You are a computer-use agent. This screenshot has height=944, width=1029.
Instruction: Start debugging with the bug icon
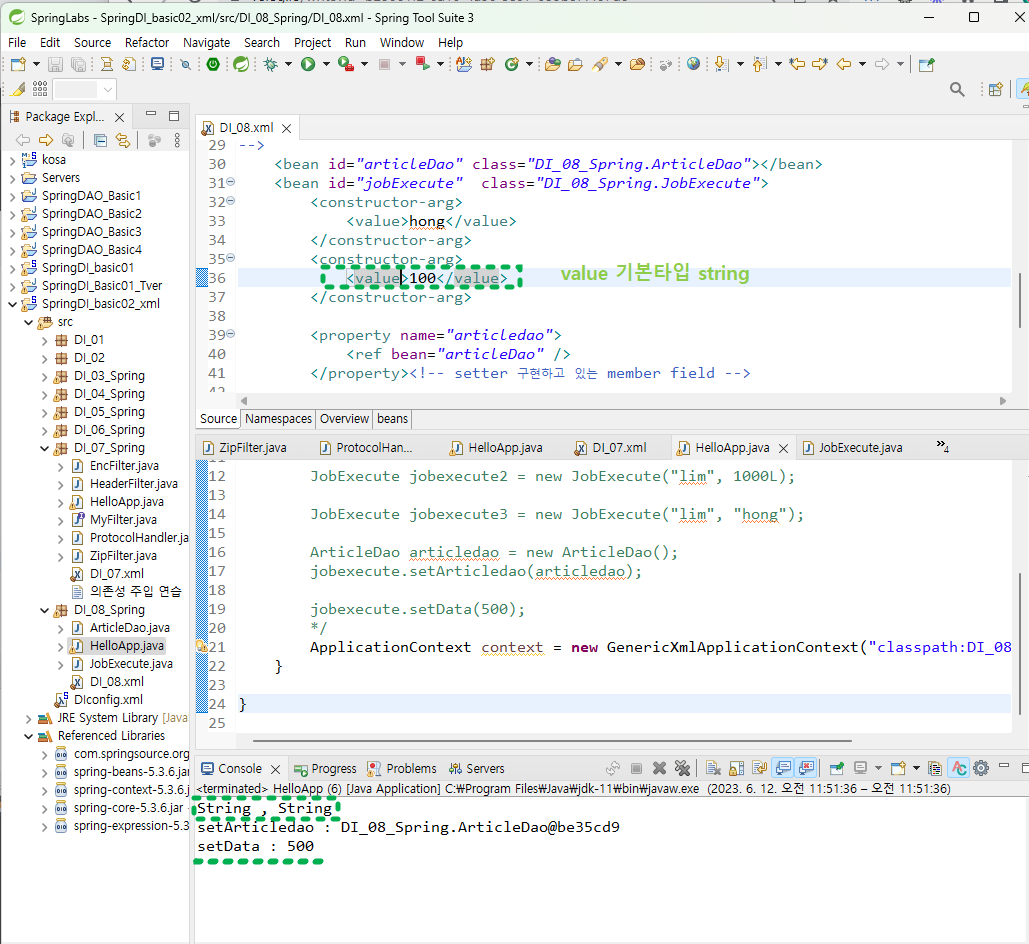[270, 64]
